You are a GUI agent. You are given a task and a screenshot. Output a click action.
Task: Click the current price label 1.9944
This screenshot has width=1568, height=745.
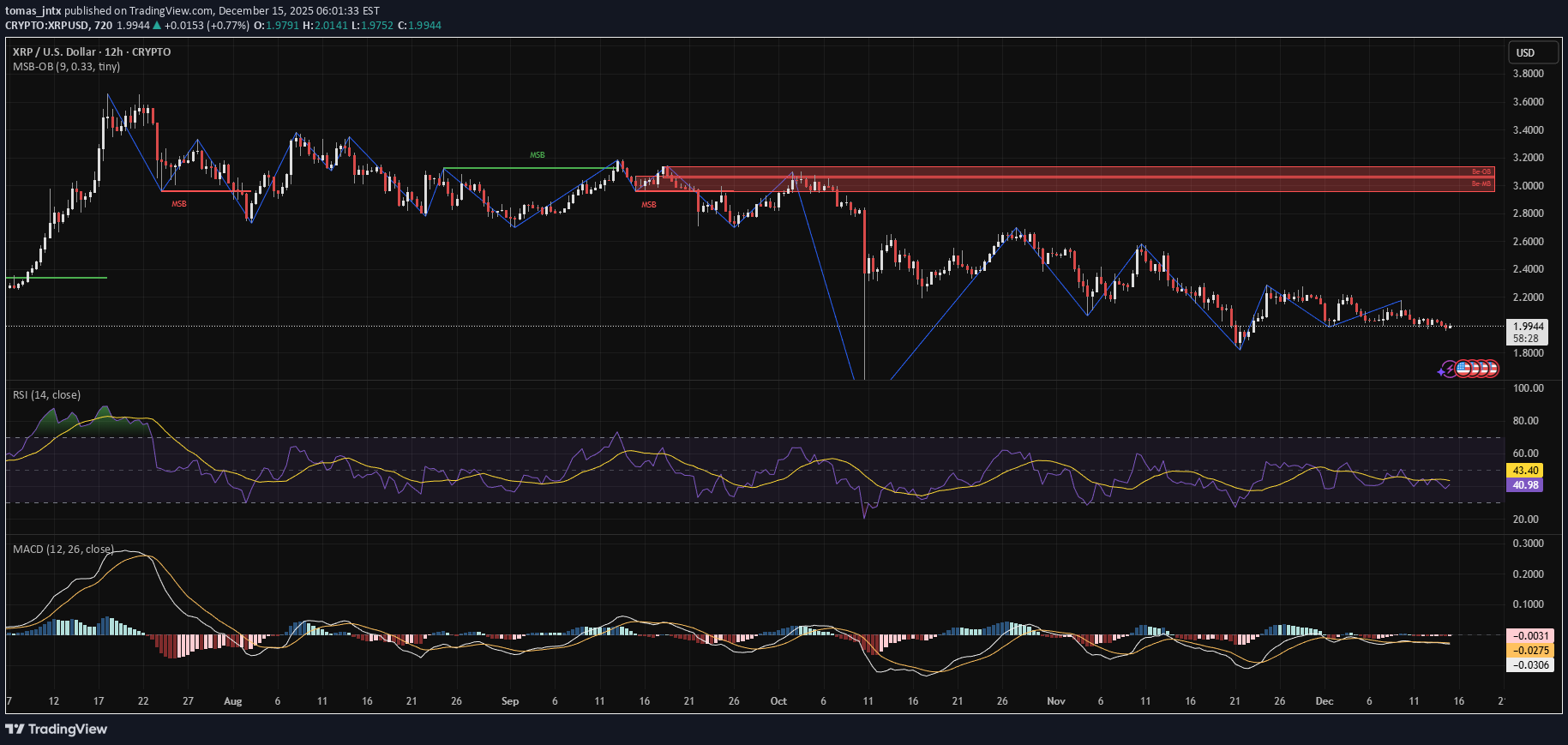point(1529,326)
